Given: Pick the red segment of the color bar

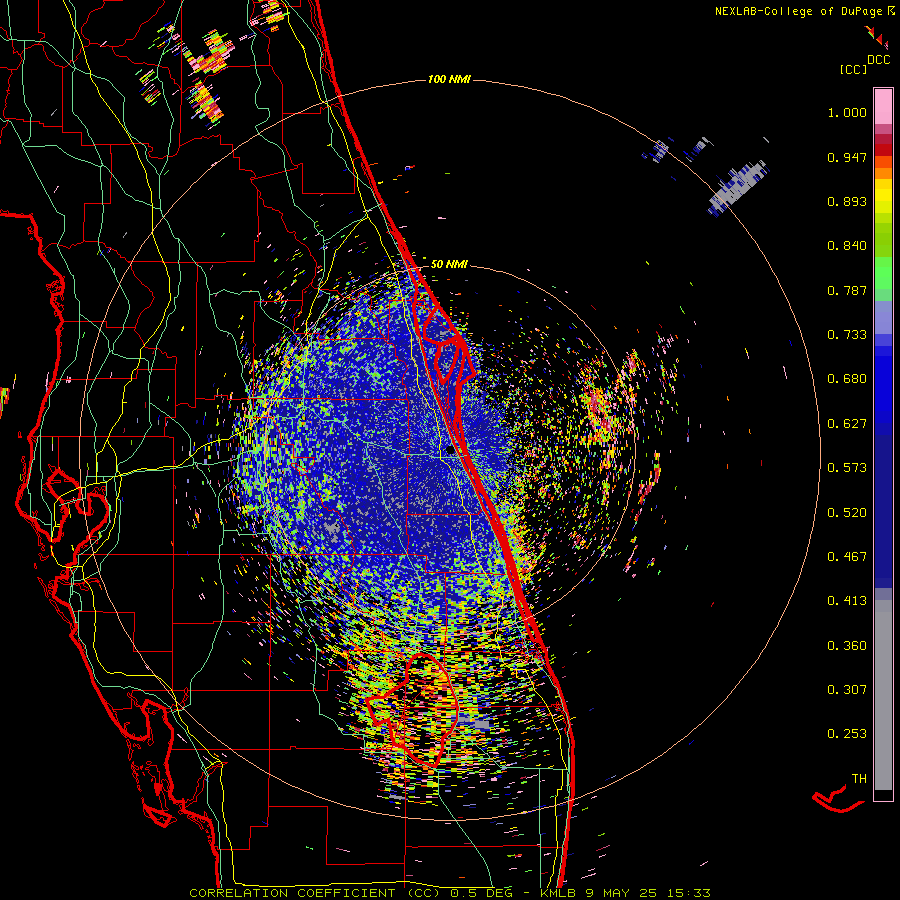Looking at the screenshot, I should [883, 150].
